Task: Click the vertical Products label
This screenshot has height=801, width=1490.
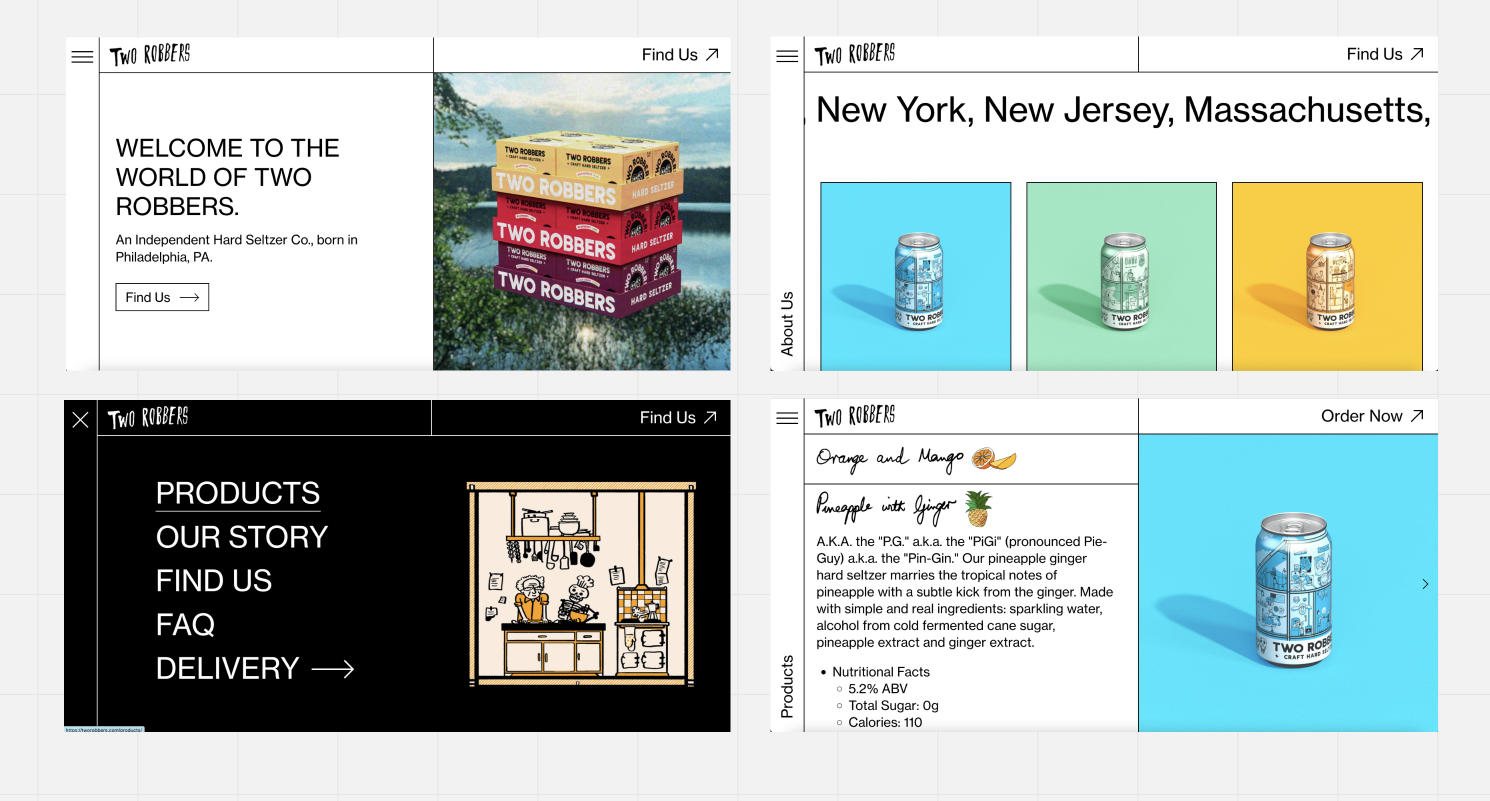Action: click(x=787, y=687)
